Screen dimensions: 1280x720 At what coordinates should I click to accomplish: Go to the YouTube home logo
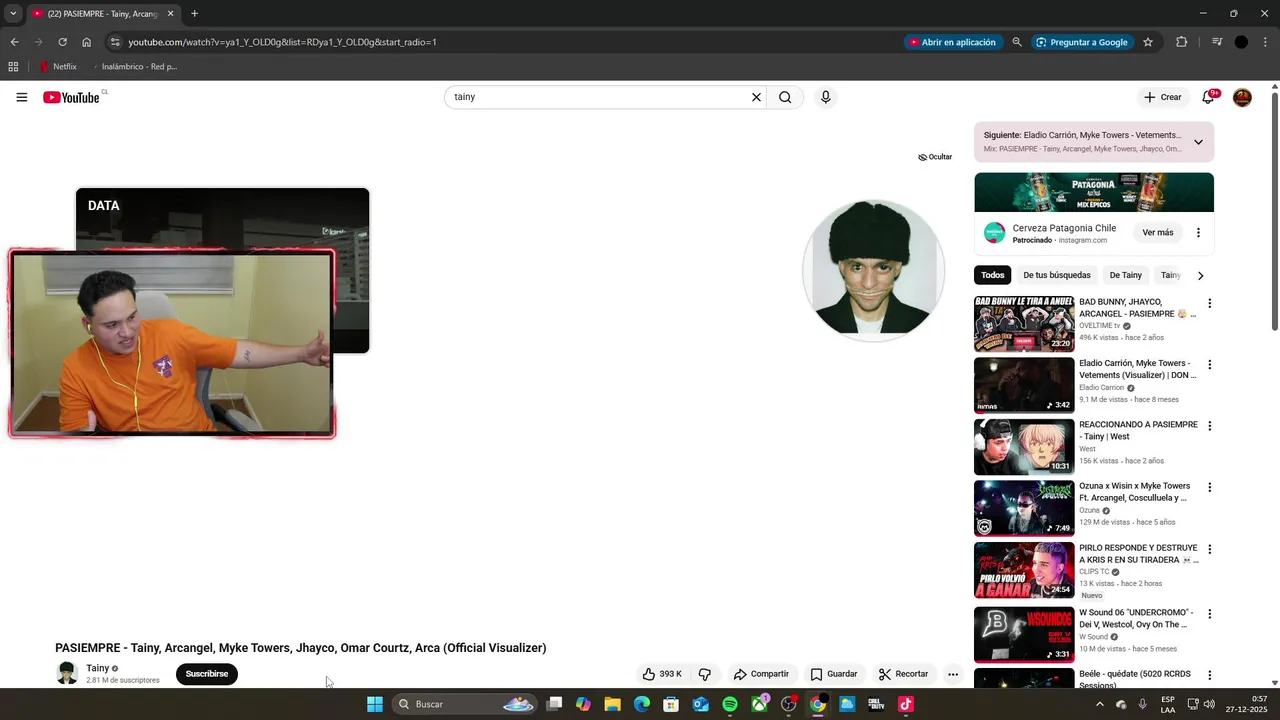[72, 97]
